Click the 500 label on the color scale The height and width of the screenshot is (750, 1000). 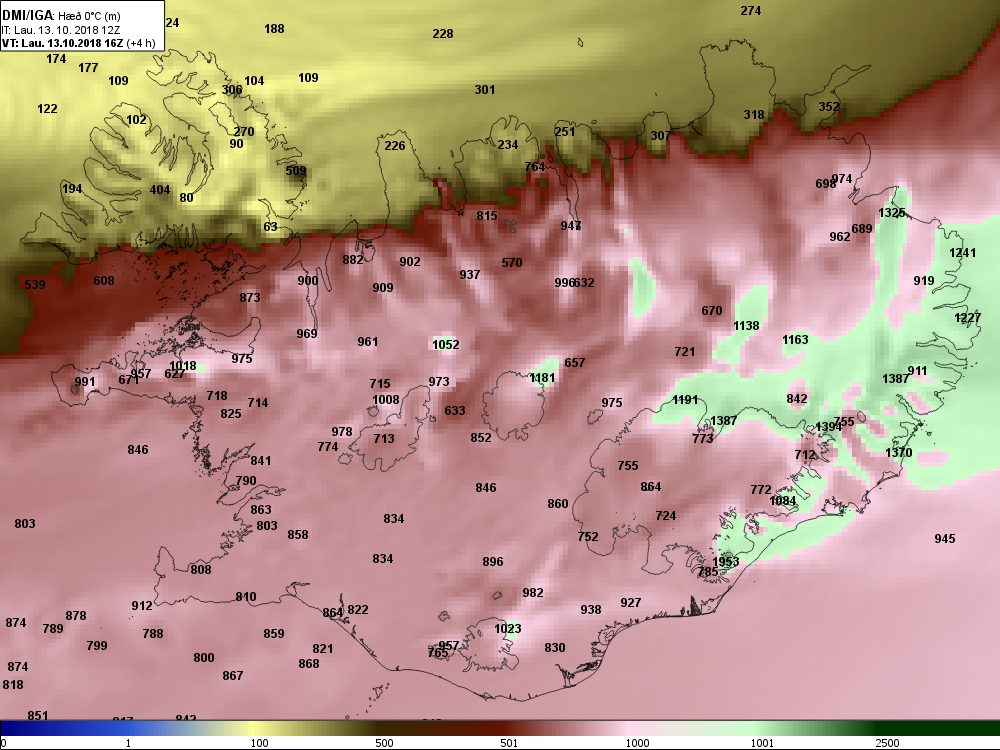384,743
